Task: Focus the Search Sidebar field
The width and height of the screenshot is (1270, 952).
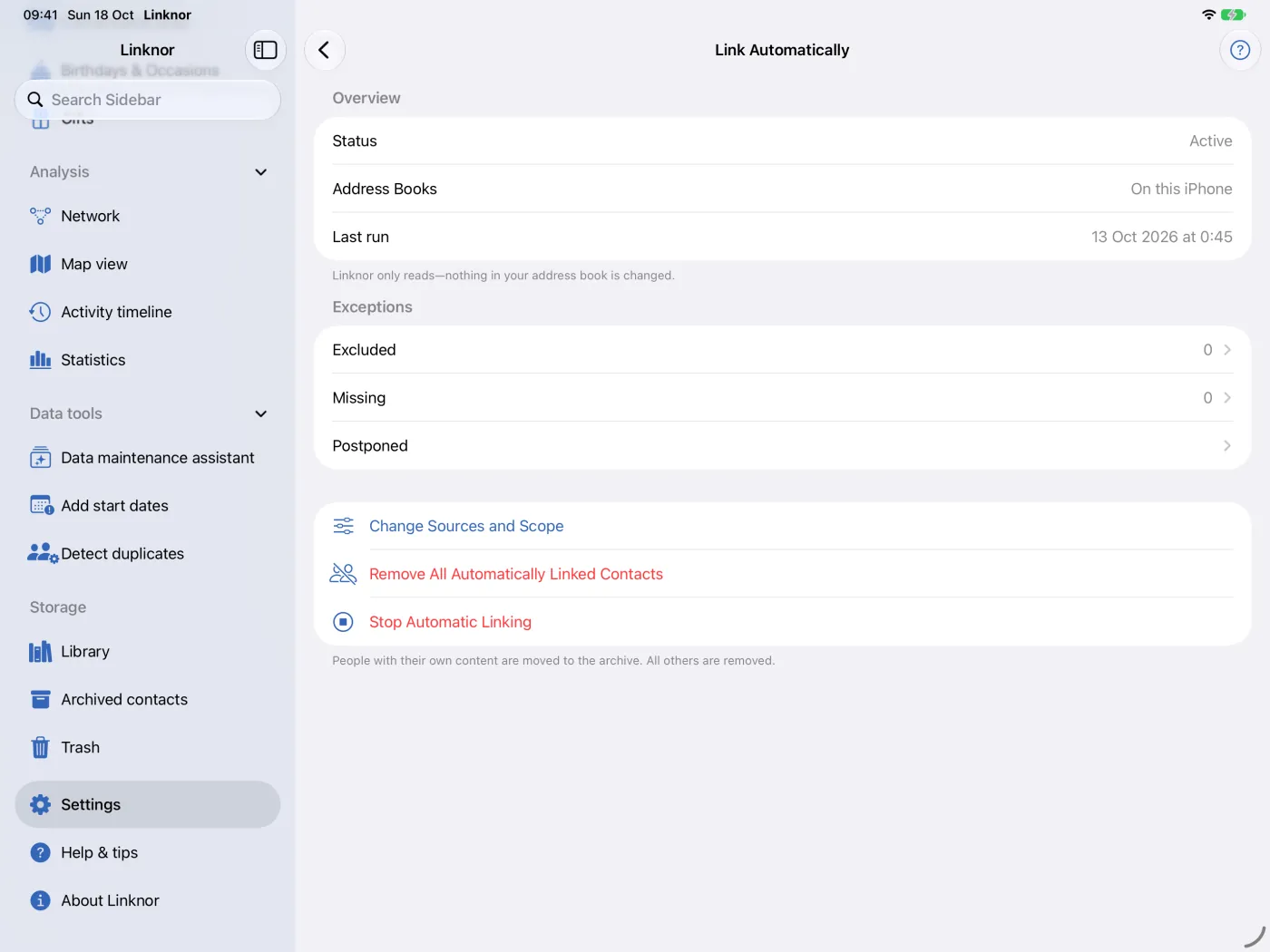Action: [148, 100]
